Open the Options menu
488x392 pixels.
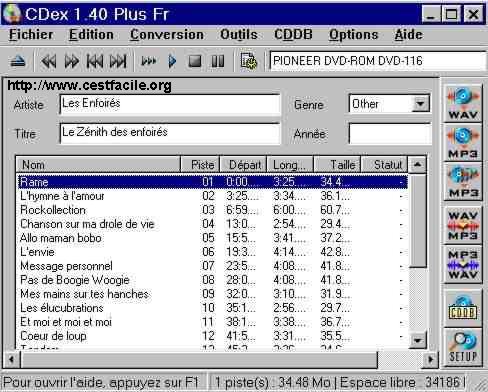click(x=353, y=35)
